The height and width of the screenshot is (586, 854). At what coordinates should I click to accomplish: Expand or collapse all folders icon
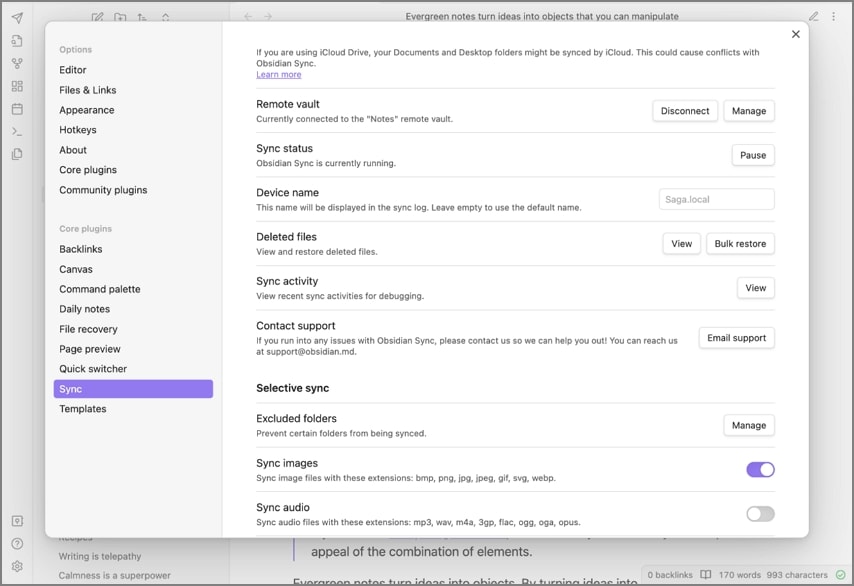(165, 17)
